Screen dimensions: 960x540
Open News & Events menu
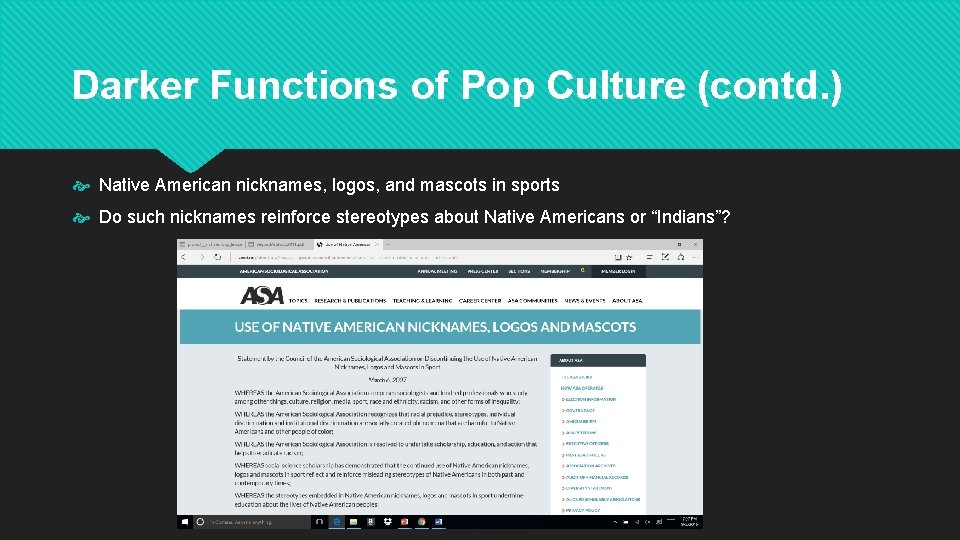[x=585, y=301]
